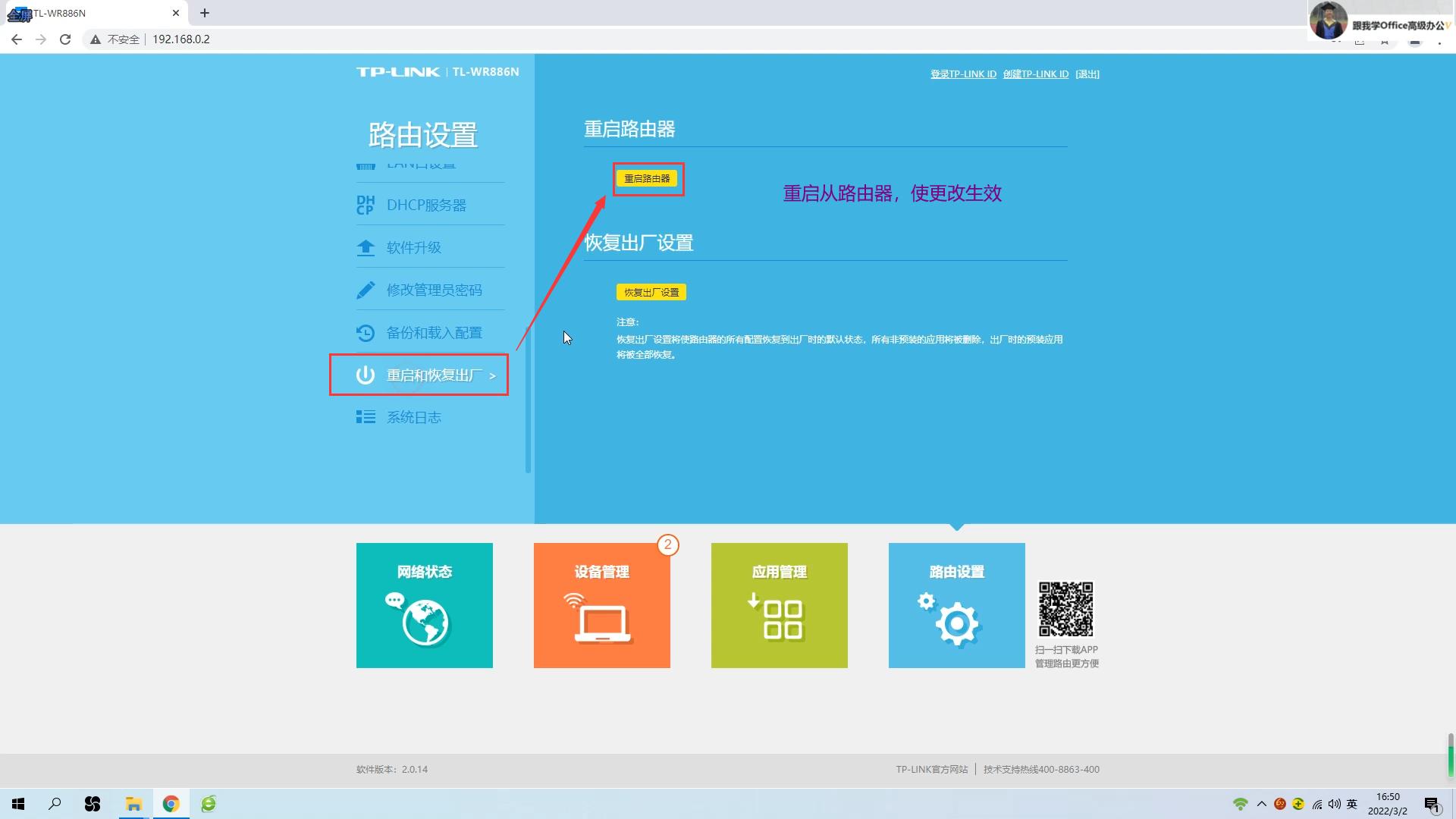Log out via the 退出 link

[1087, 74]
